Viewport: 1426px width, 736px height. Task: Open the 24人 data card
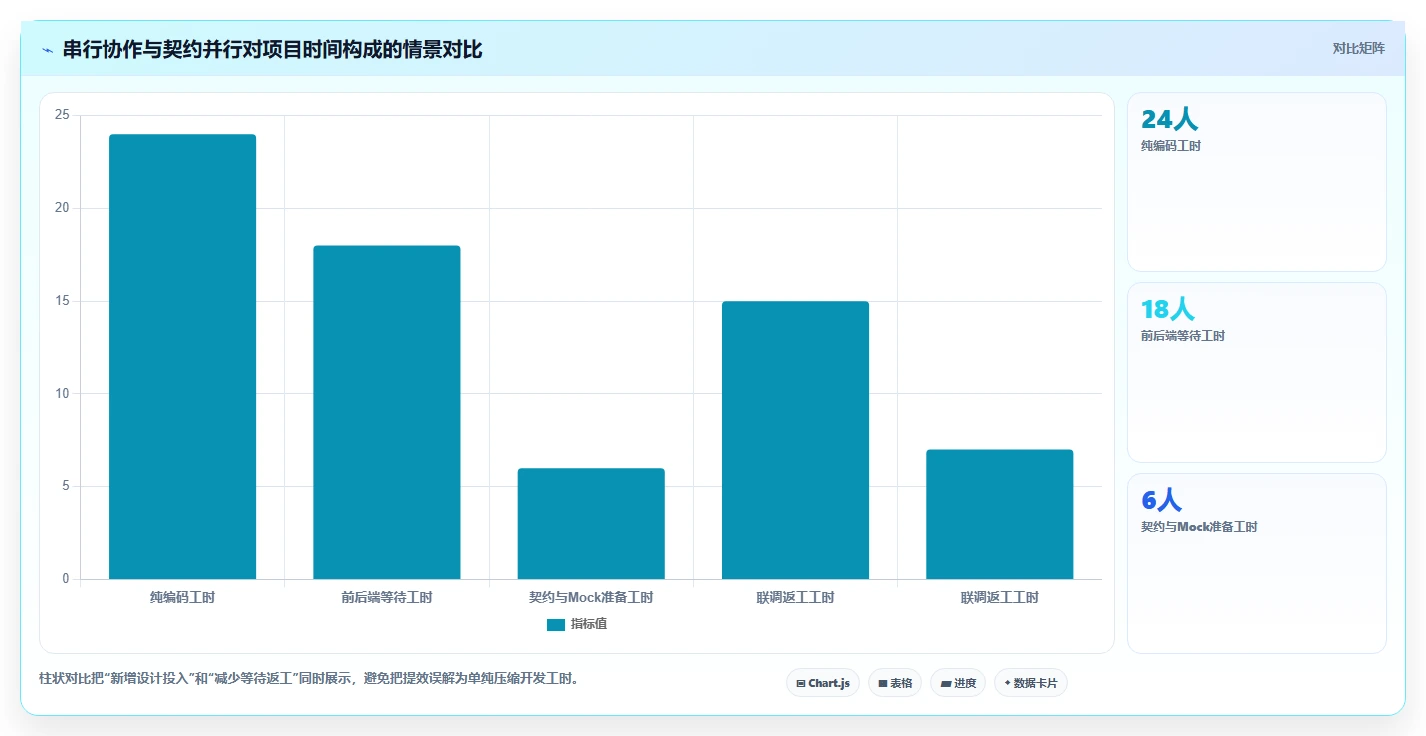tap(1257, 182)
